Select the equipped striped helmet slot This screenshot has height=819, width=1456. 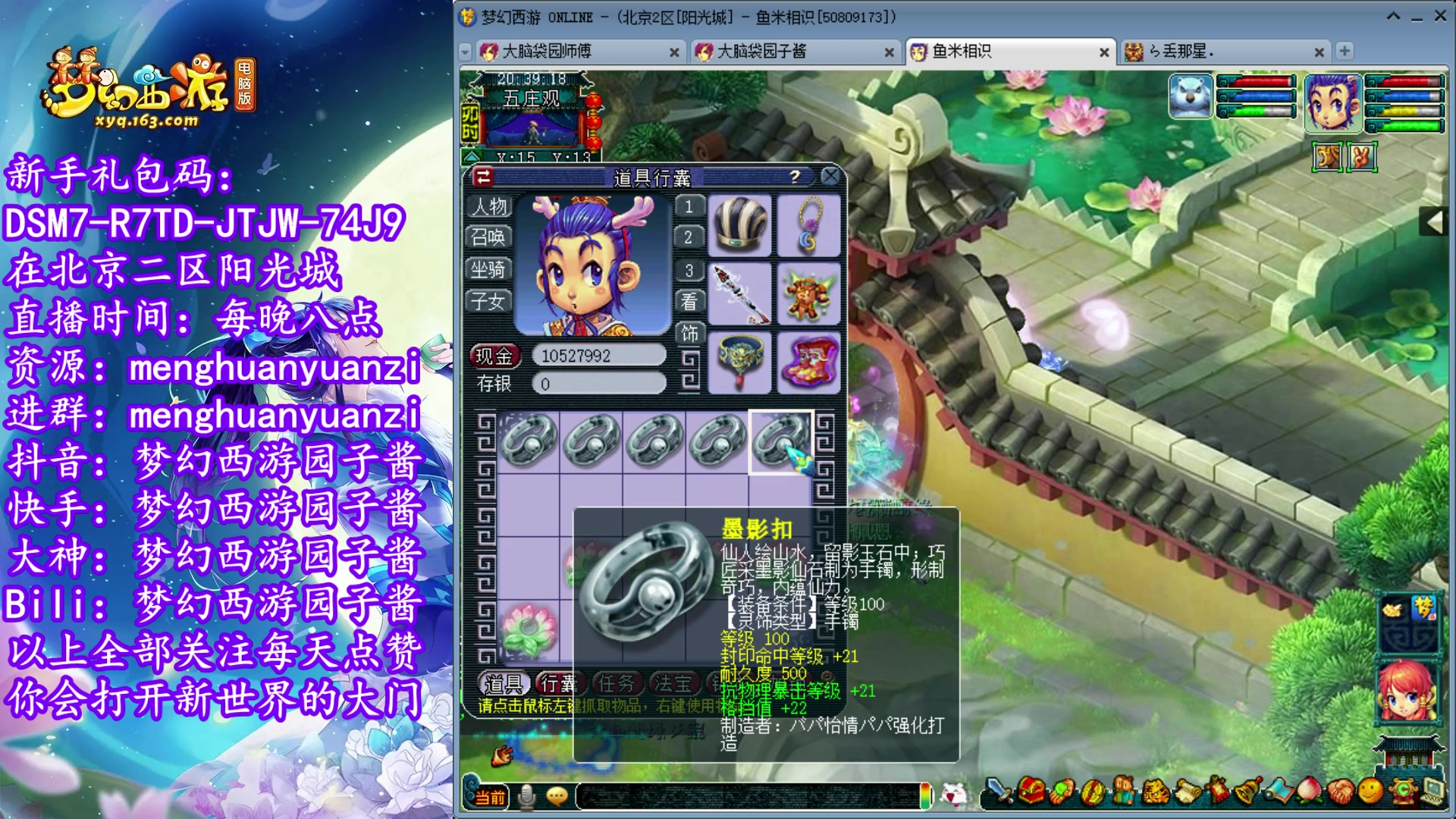(x=739, y=225)
